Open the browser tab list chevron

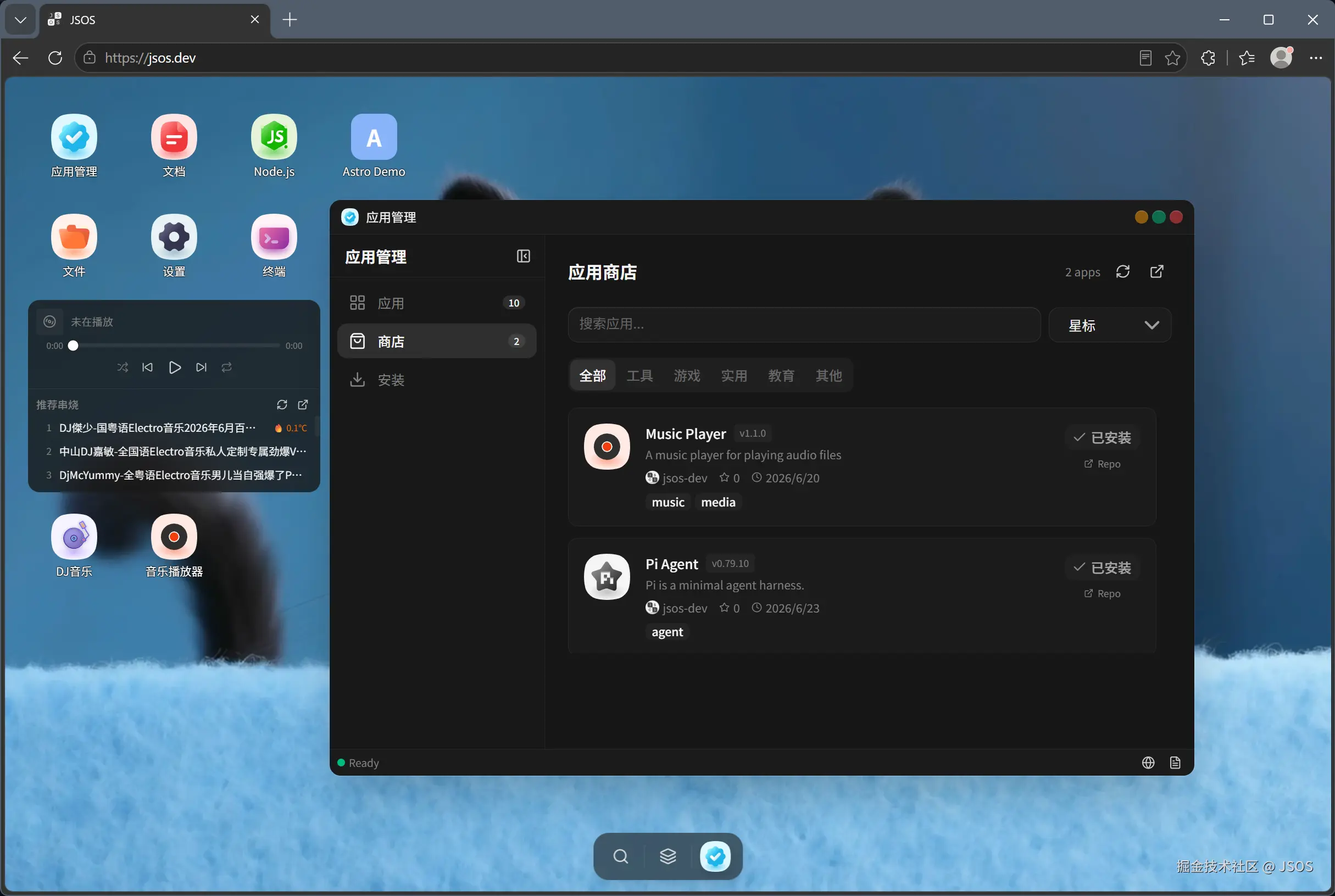pyautogui.click(x=20, y=20)
